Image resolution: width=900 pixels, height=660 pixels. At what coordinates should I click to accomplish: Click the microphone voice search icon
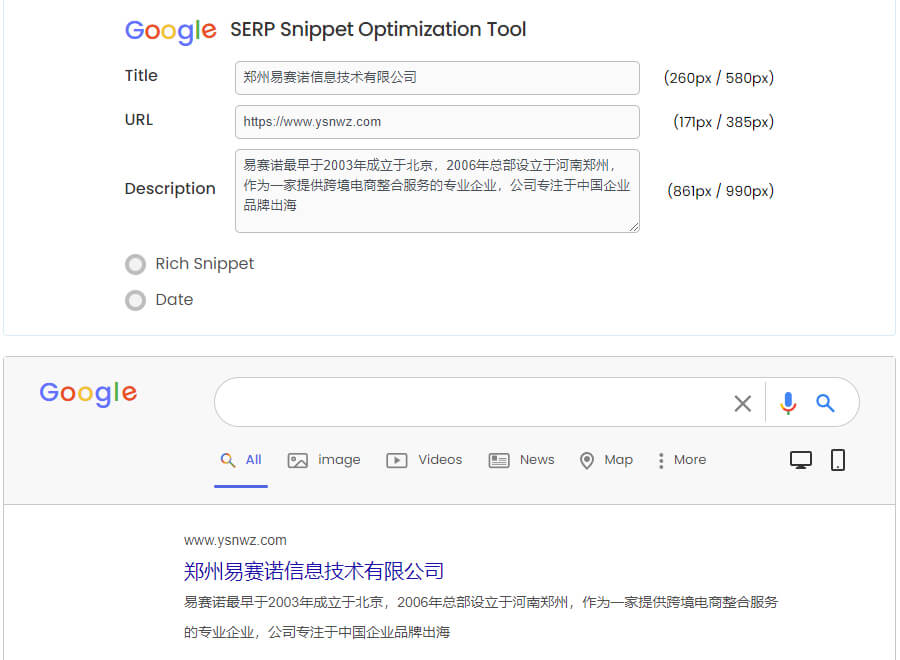[788, 403]
